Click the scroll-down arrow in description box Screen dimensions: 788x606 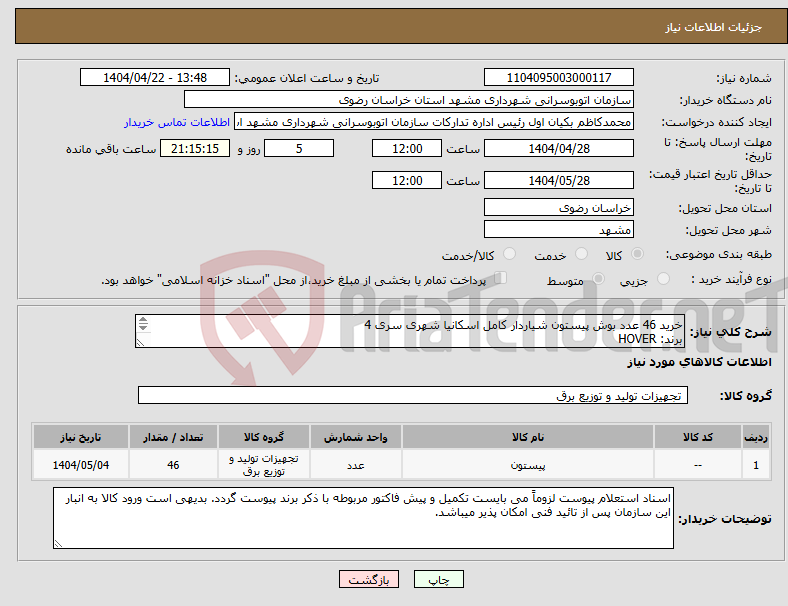[x=143, y=327]
